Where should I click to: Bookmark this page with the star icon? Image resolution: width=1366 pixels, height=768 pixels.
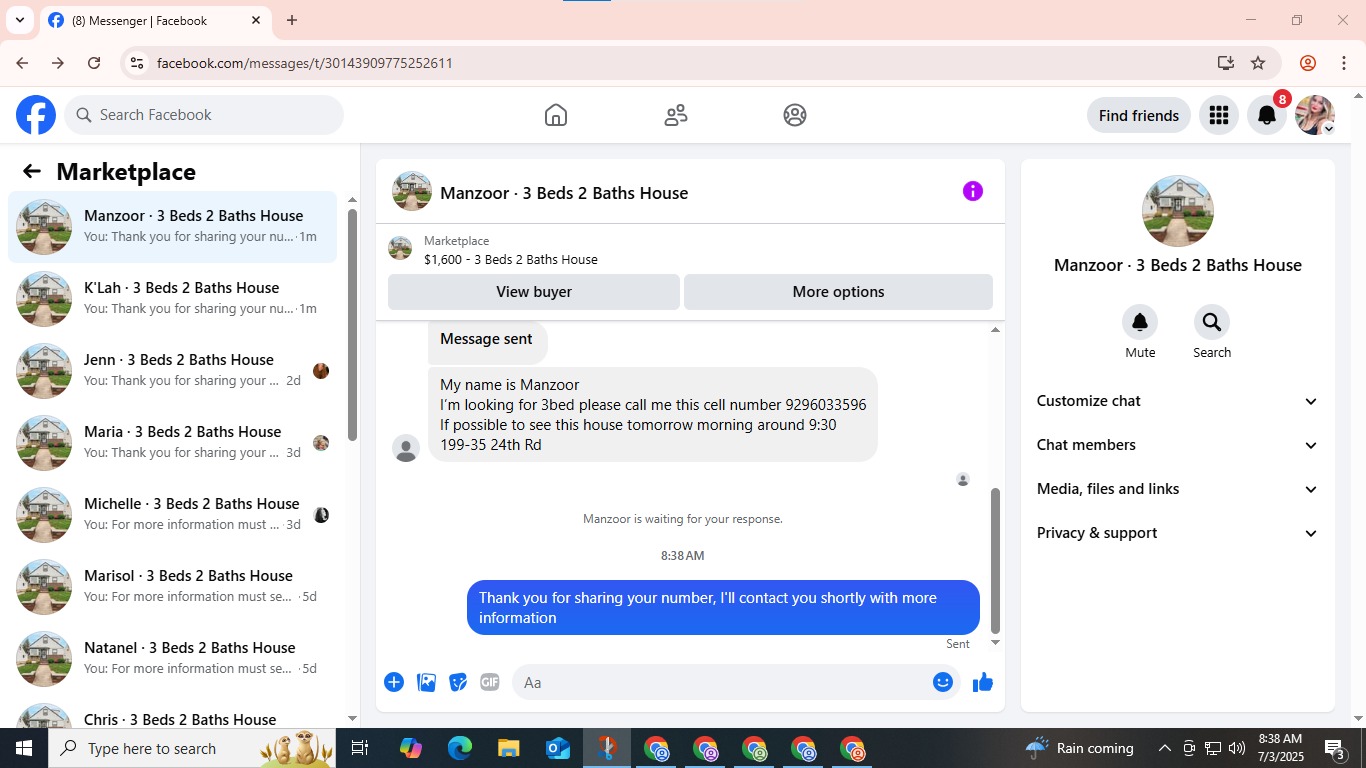click(x=1258, y=63)
